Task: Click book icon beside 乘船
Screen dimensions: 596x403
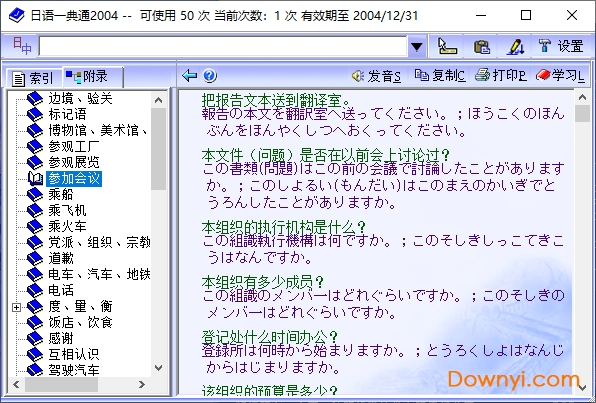Action: click(x=35, y=195)
